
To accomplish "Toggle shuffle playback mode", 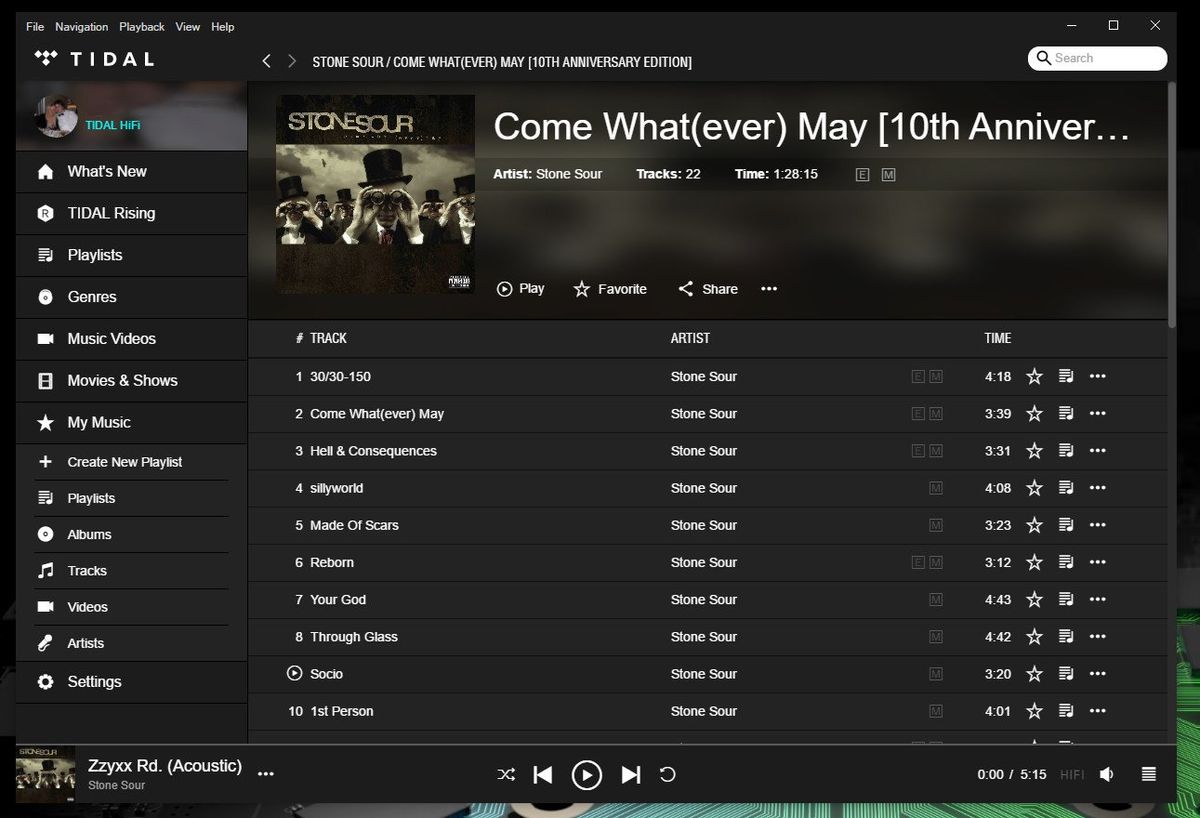I will click(506, 774).
